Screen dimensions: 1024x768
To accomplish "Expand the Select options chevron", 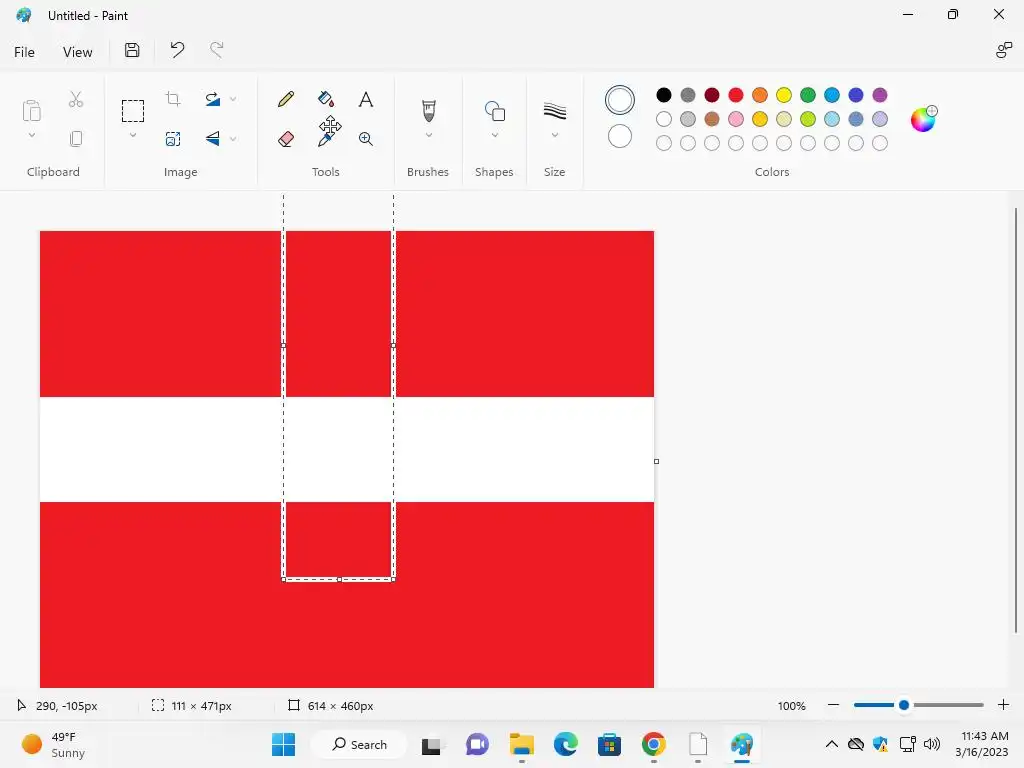I will coord(133,135).
